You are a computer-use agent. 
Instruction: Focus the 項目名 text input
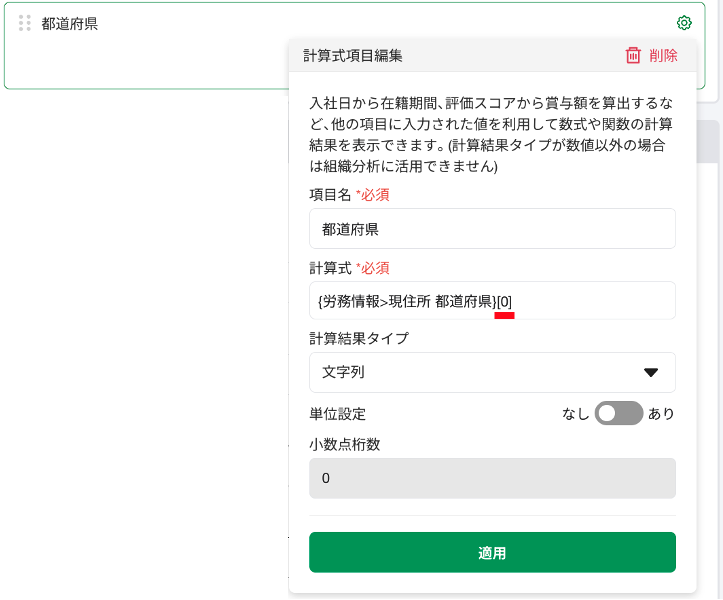coord(492,229)
